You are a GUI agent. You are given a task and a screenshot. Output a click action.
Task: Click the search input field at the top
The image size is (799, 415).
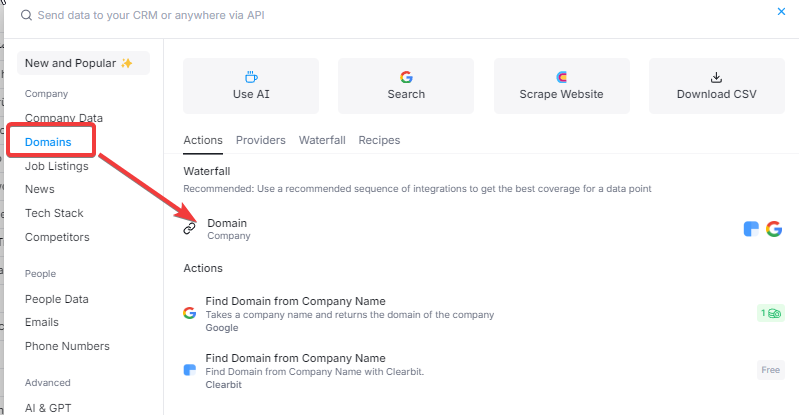(x=300, y=16)
